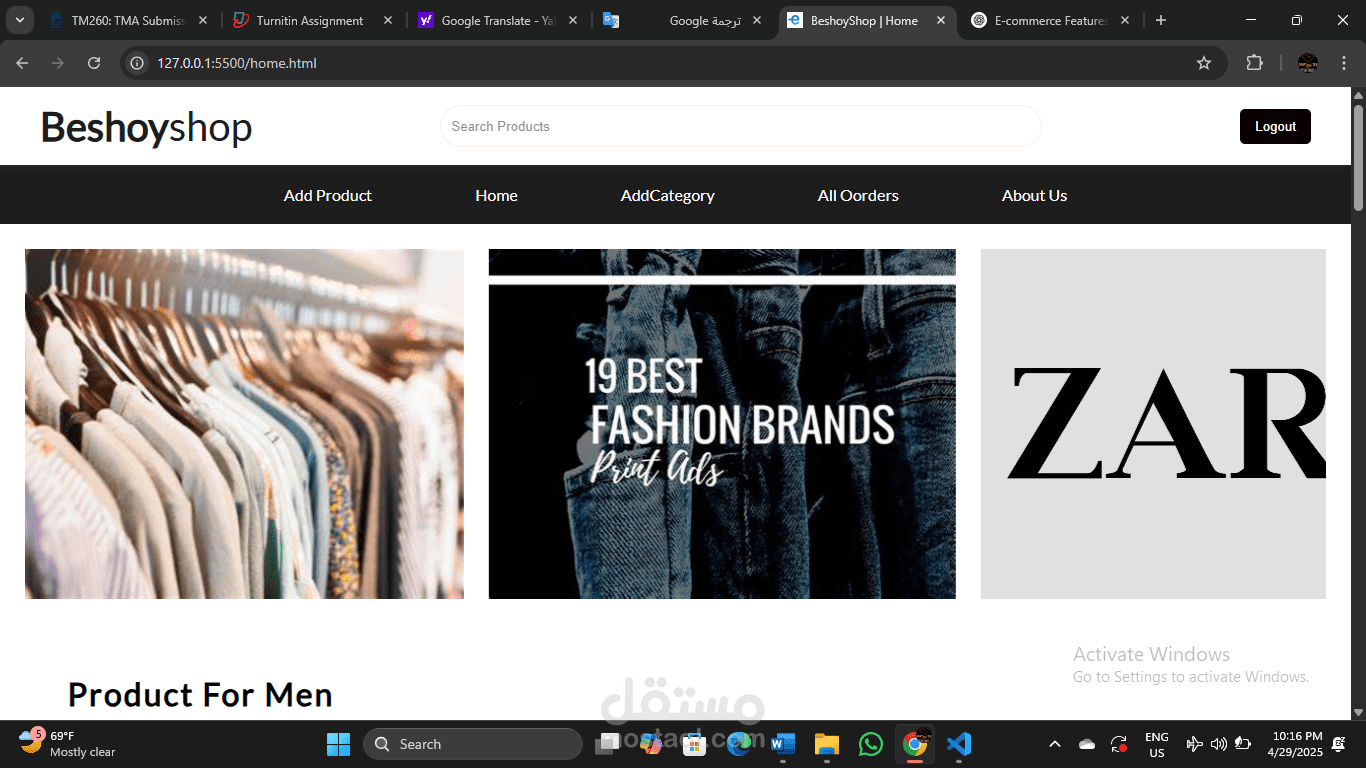Launch WhatsApp from the taskbar
Viewport: 1366px width, 768px height.
[x=871, y=744]
